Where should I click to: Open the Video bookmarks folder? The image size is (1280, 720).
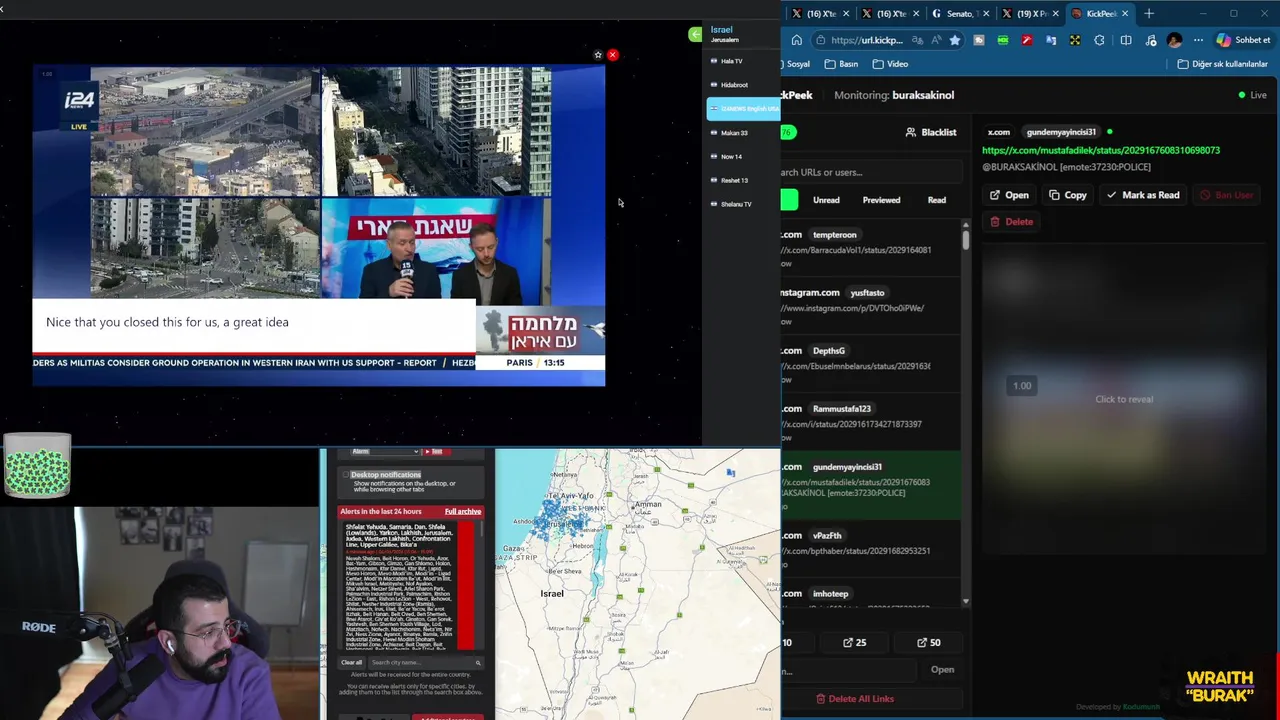[890, 64]
